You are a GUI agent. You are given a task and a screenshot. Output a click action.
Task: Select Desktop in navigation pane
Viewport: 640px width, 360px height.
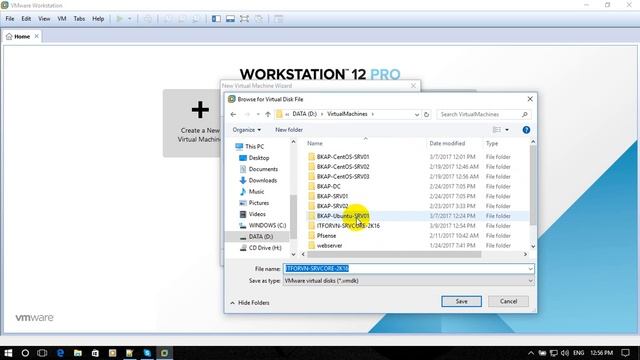tap(259, 158)
